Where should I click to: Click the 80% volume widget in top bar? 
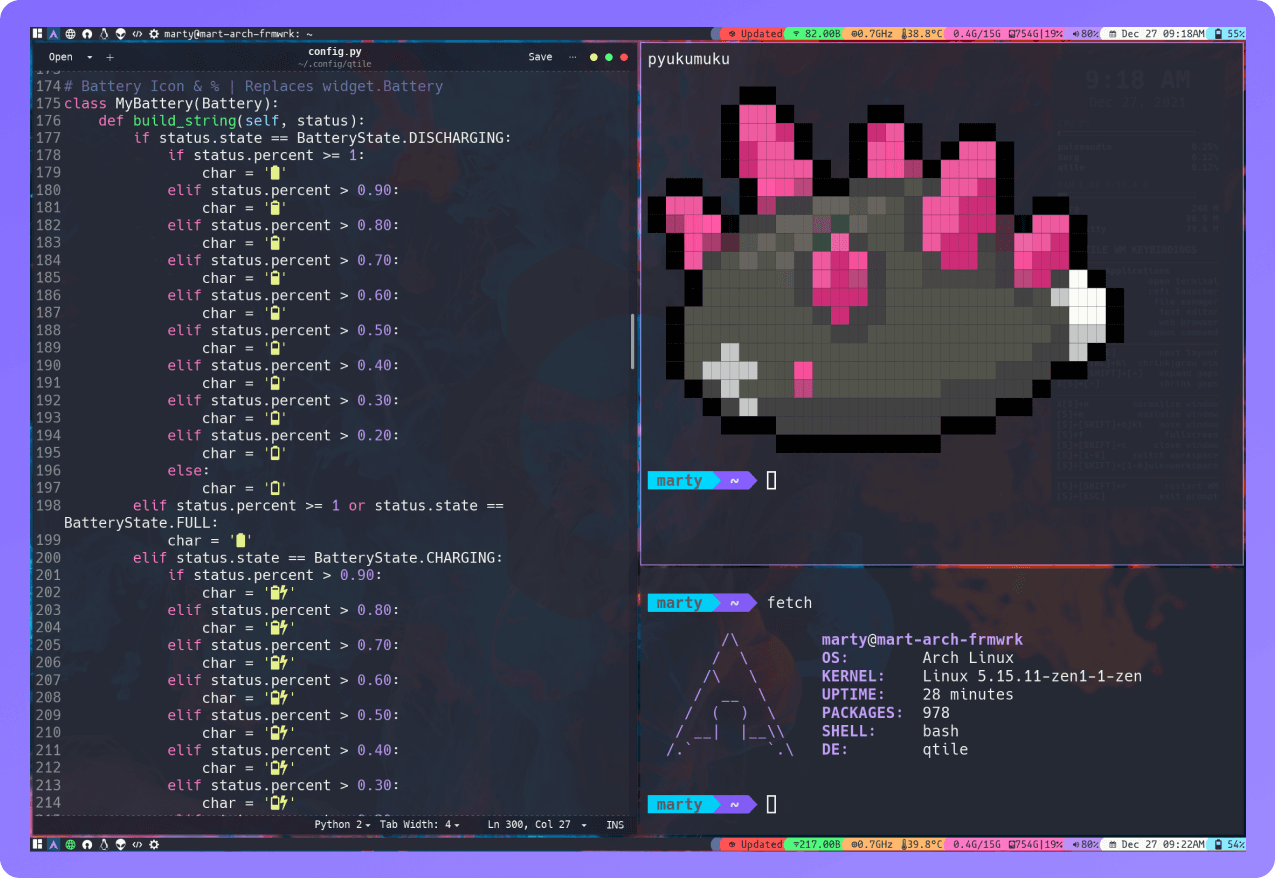pos(1083,33)
